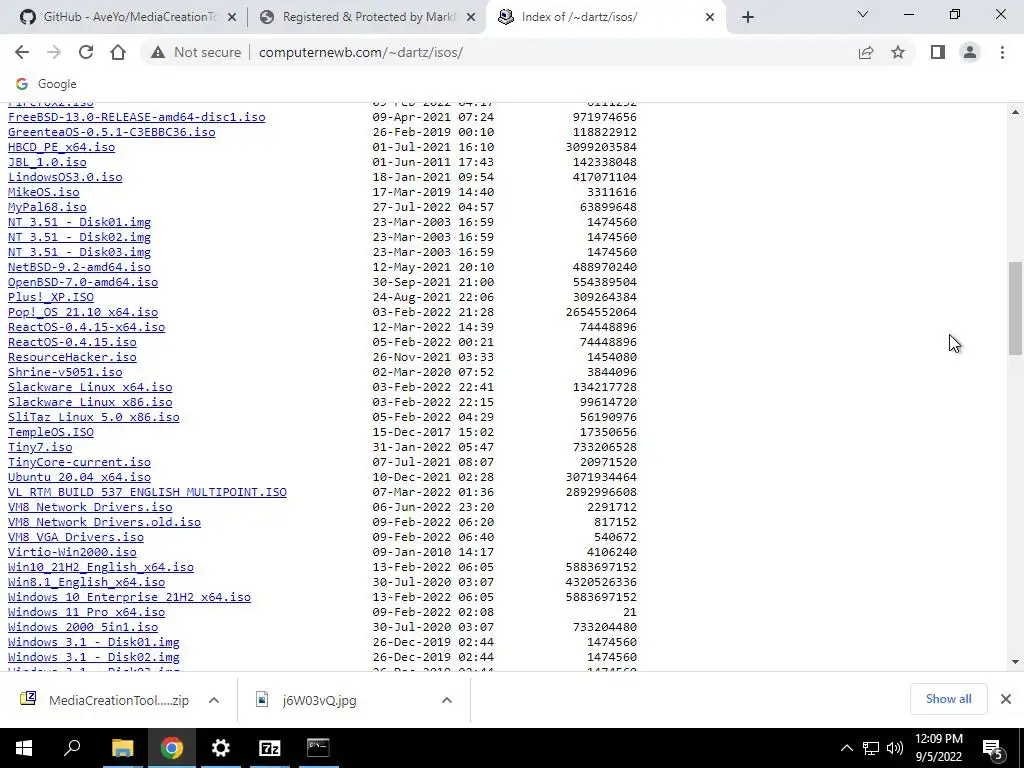Bookmark this page with the star
This screenshot has width=1024, height=768.
pyautogui.click(x=898, y=52)
